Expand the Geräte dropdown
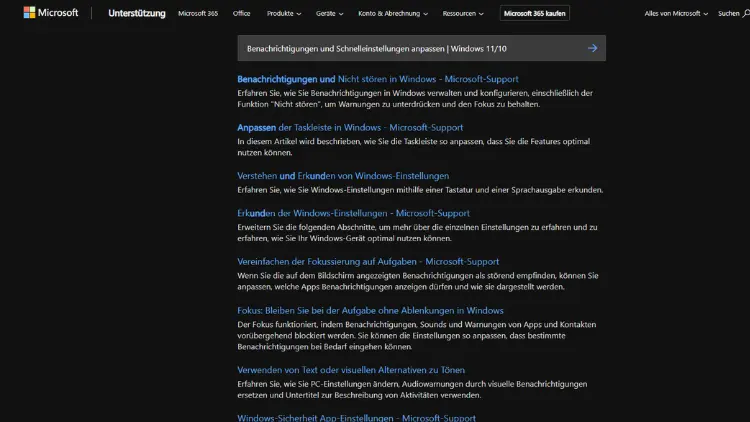 pos(330,13)
